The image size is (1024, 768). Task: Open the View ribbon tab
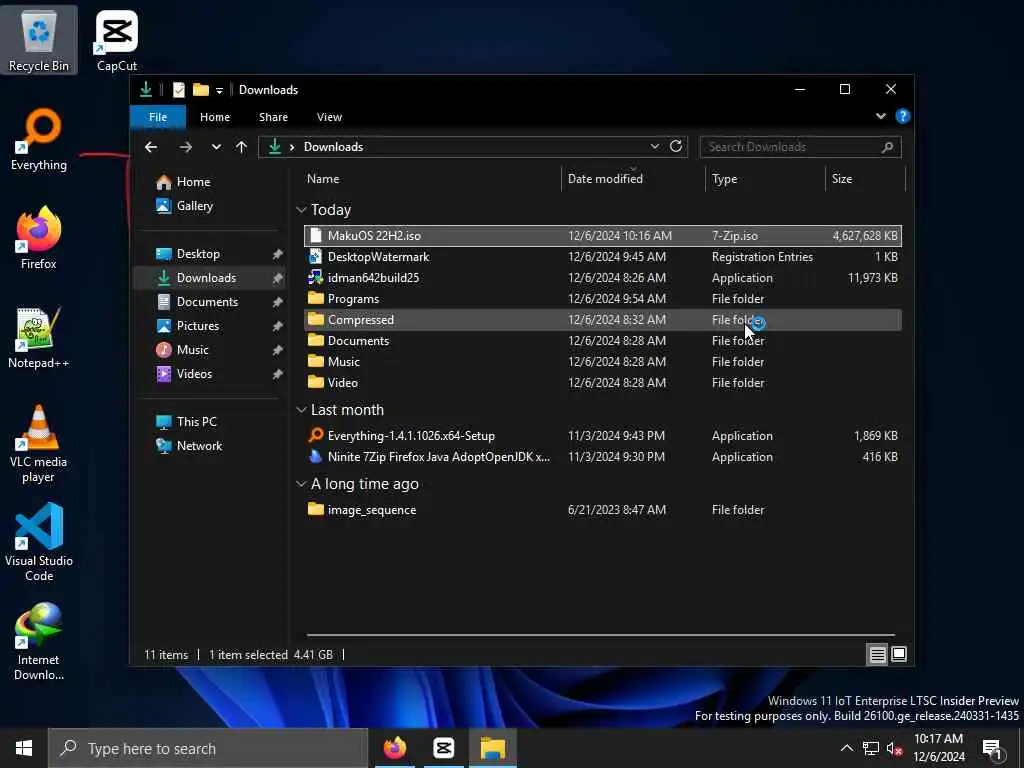329,117
